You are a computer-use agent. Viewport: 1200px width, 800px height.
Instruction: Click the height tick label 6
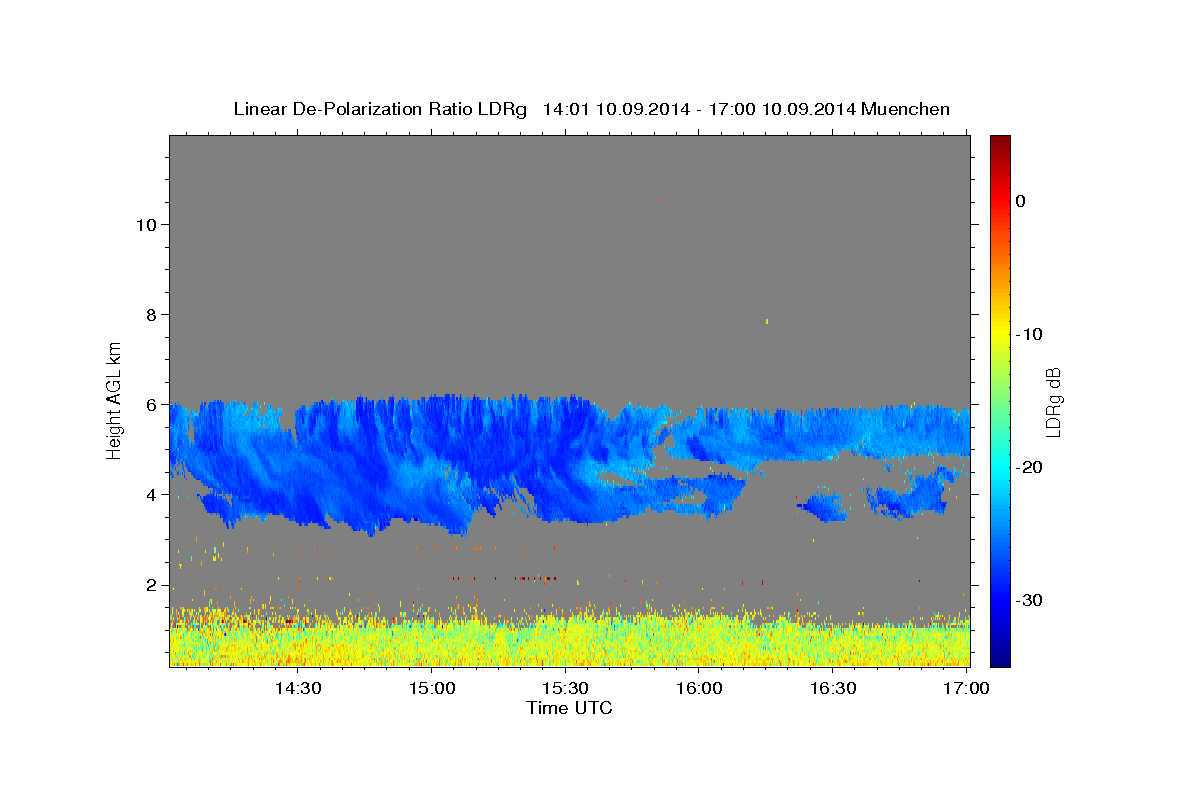pos(151,404)
